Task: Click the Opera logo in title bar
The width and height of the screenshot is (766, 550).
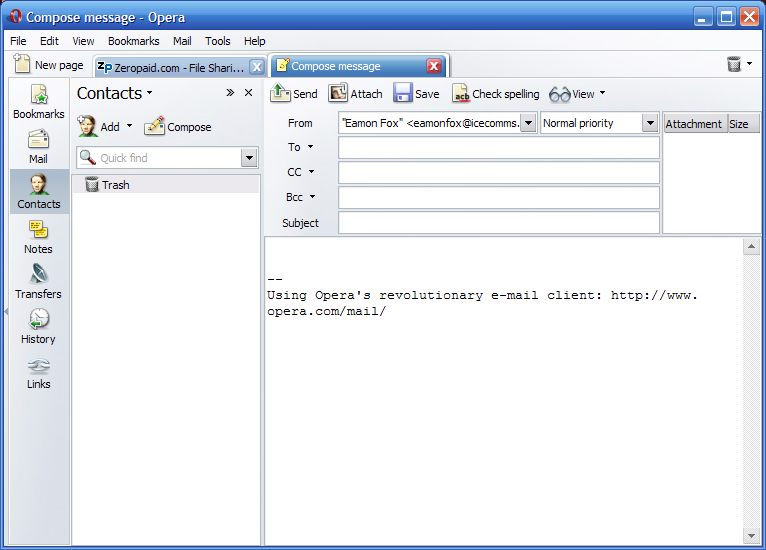Action: coord(15,17)
